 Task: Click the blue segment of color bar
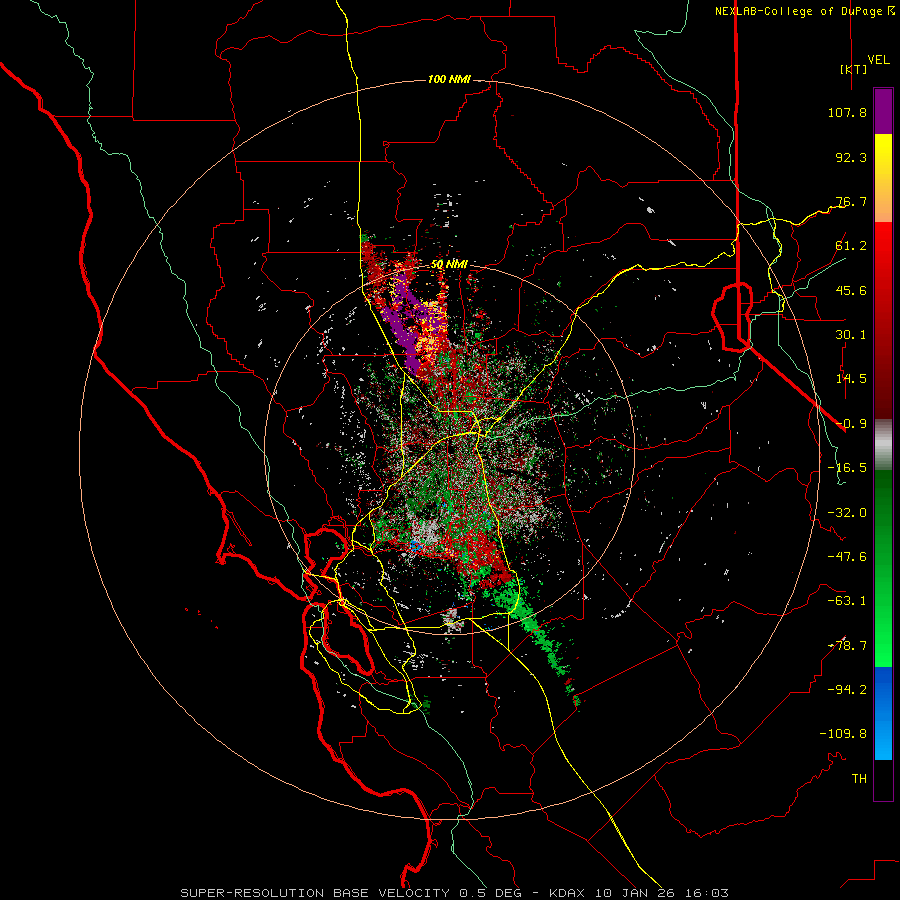point(883,713)
